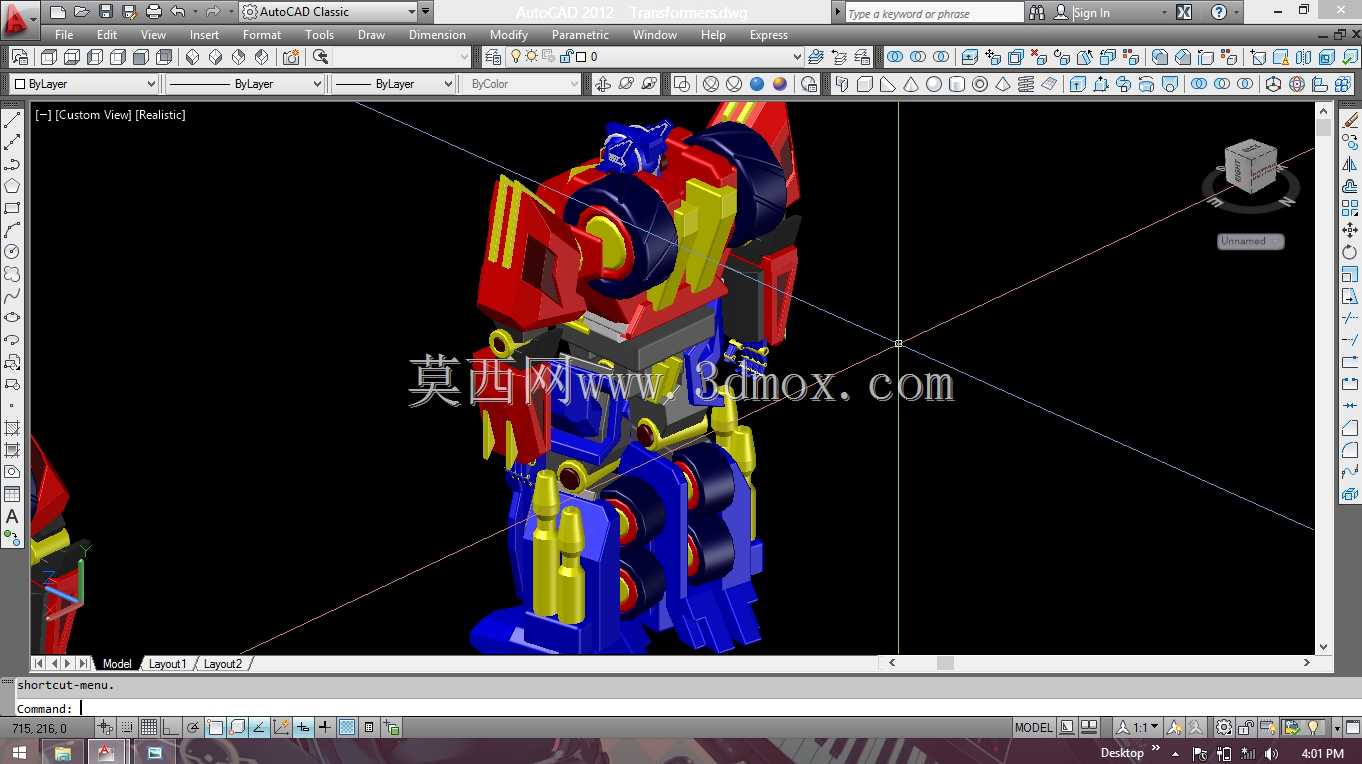The width and height of the screenshot is (1362, 764).
Task: Toggle Grid Display in status bar
Action: click(149, 727)
